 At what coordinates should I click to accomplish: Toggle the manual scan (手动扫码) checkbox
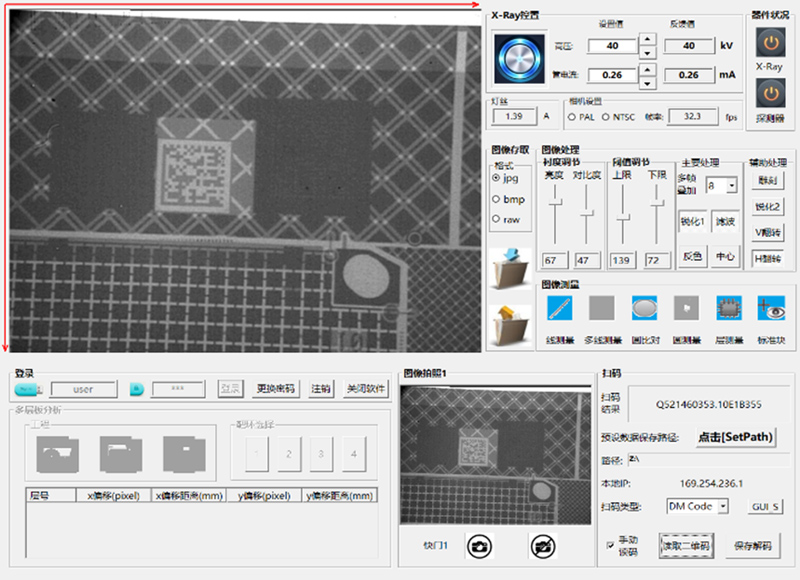click(x=611, y=545)
